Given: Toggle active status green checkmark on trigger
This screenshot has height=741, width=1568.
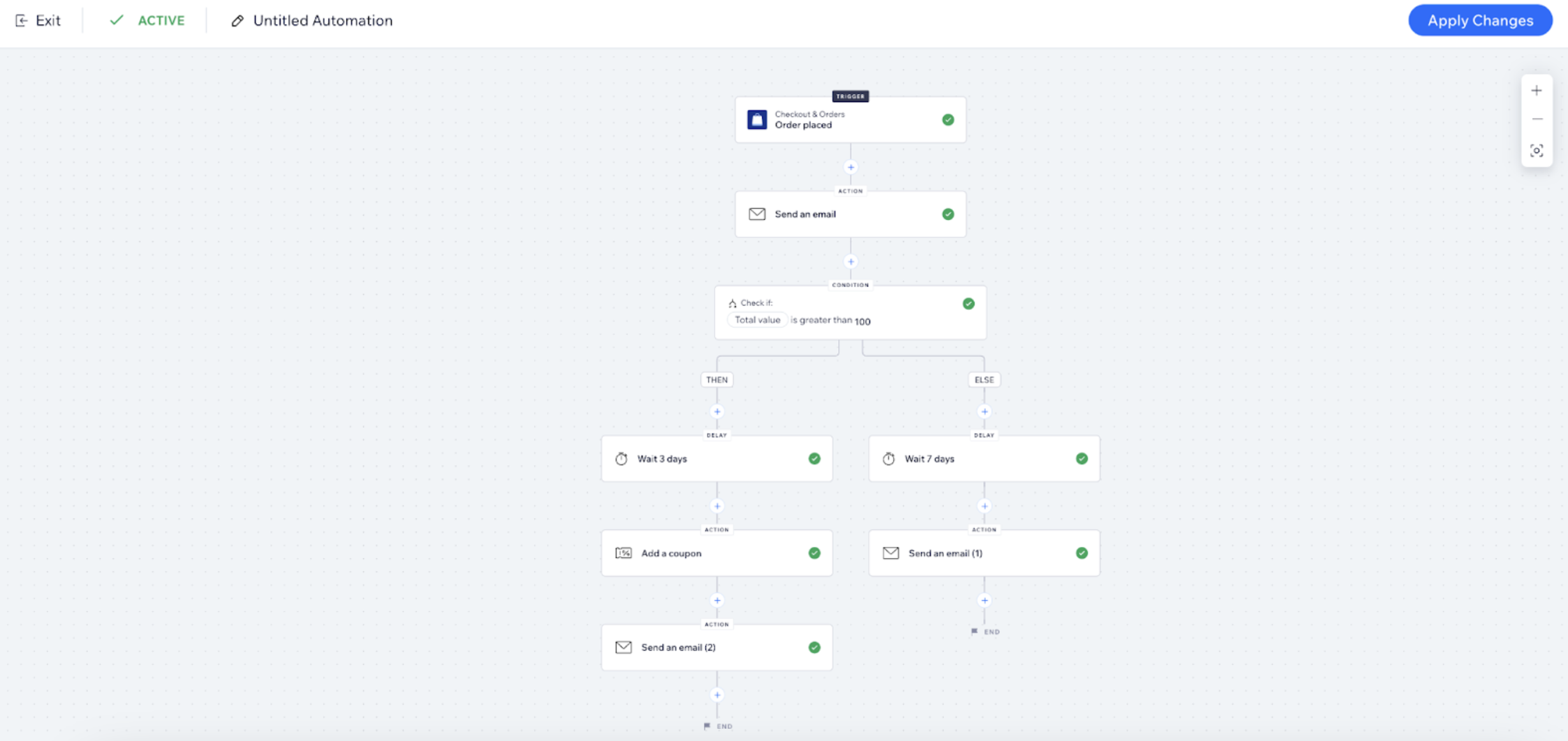Looking at the screenshot, I should click(947, 119).
